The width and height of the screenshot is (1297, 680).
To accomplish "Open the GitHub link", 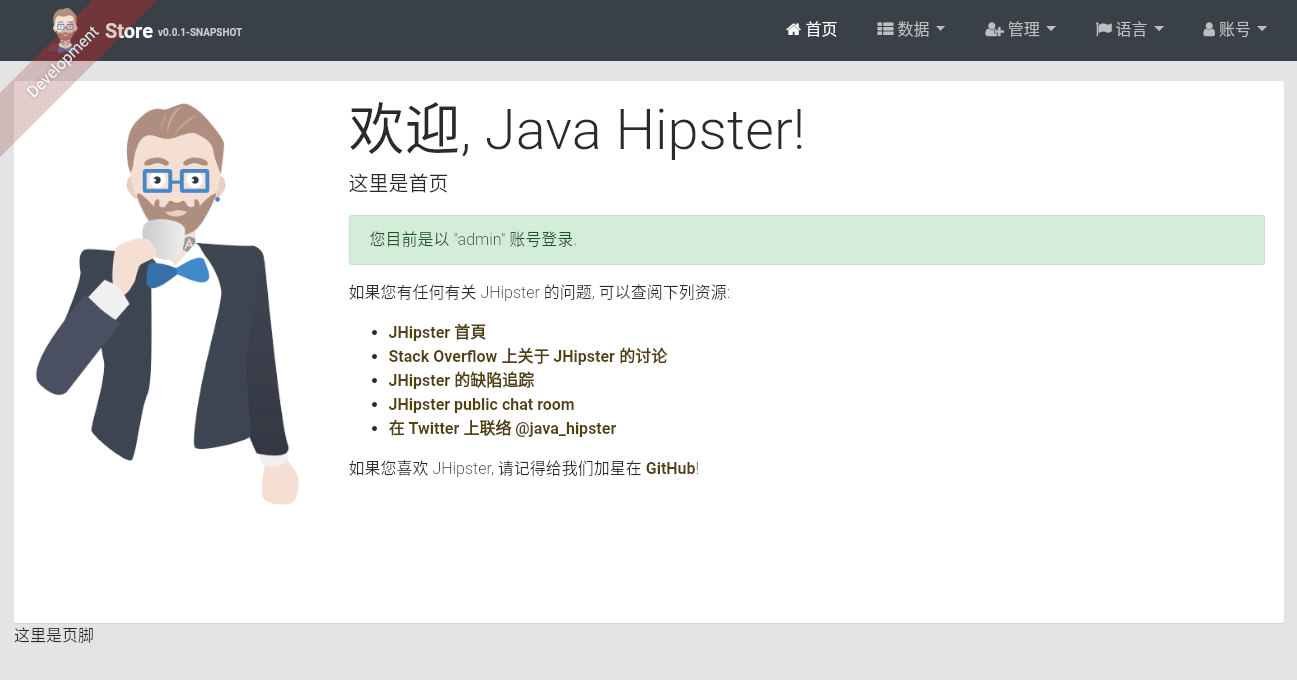I will coord(670,468).
